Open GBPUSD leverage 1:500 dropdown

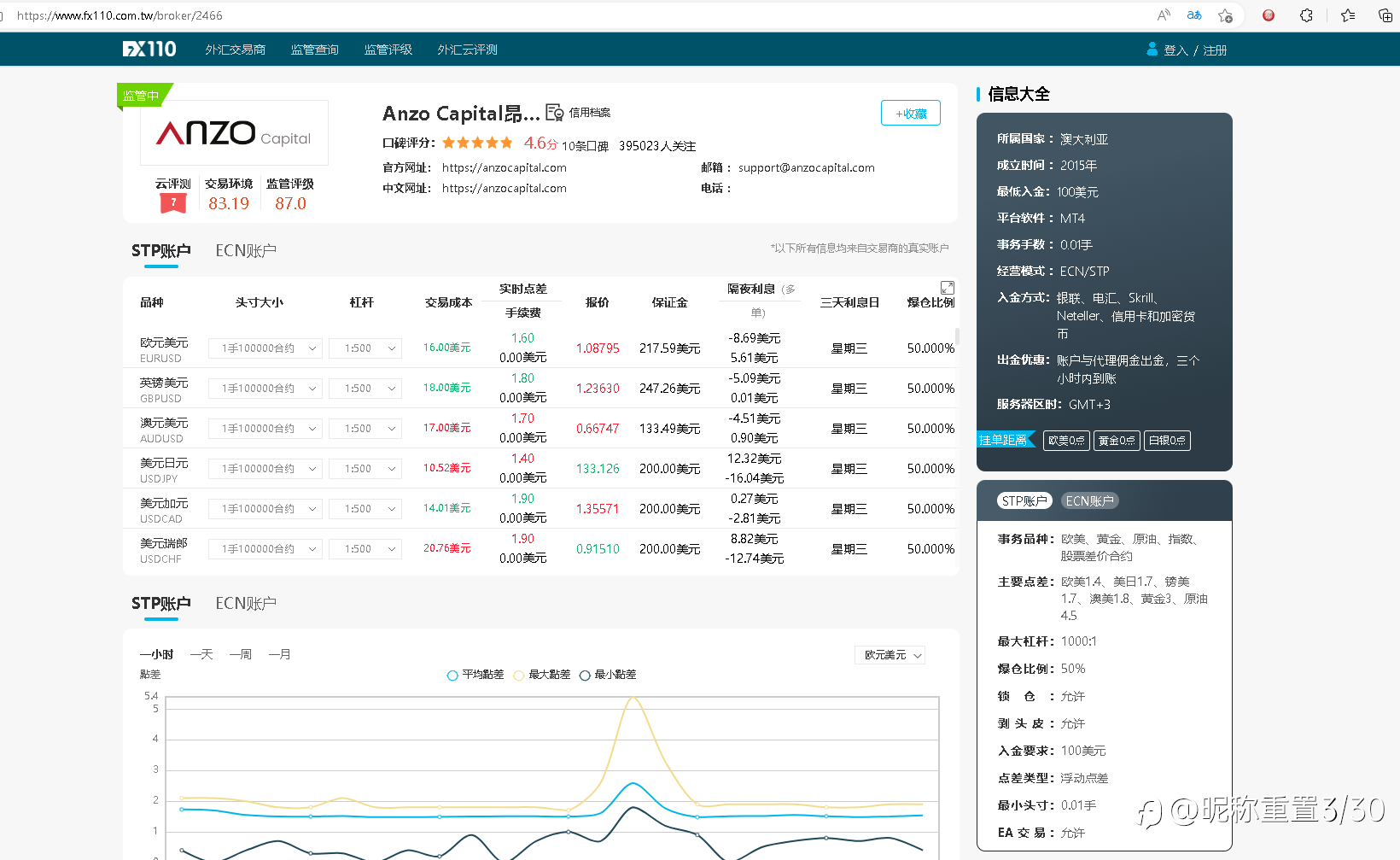tap(365, 389)
